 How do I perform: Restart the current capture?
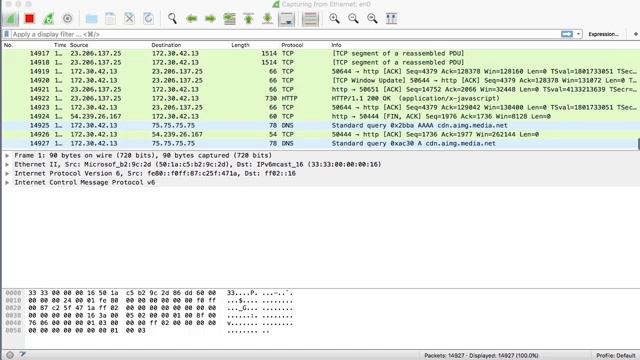[x=49, y=18]
